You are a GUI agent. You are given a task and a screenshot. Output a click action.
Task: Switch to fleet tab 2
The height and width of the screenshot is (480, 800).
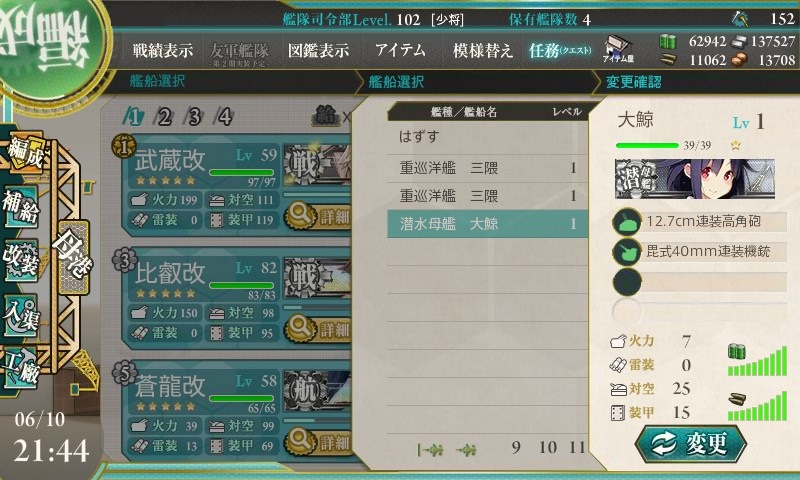click(164, 117)
